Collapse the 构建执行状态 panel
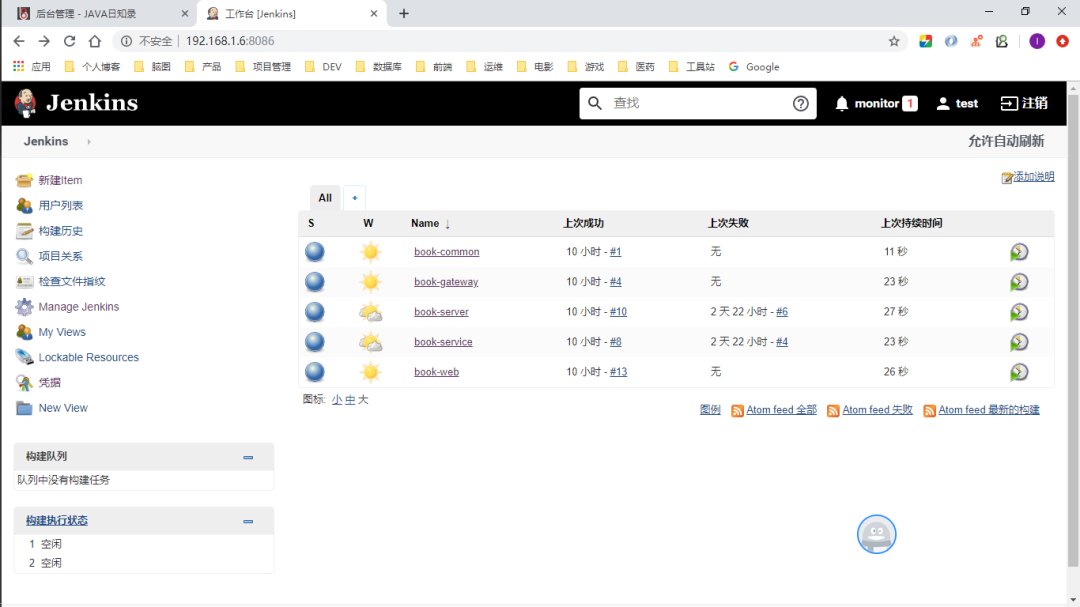The image size is (1080, 607). point(248,522)
